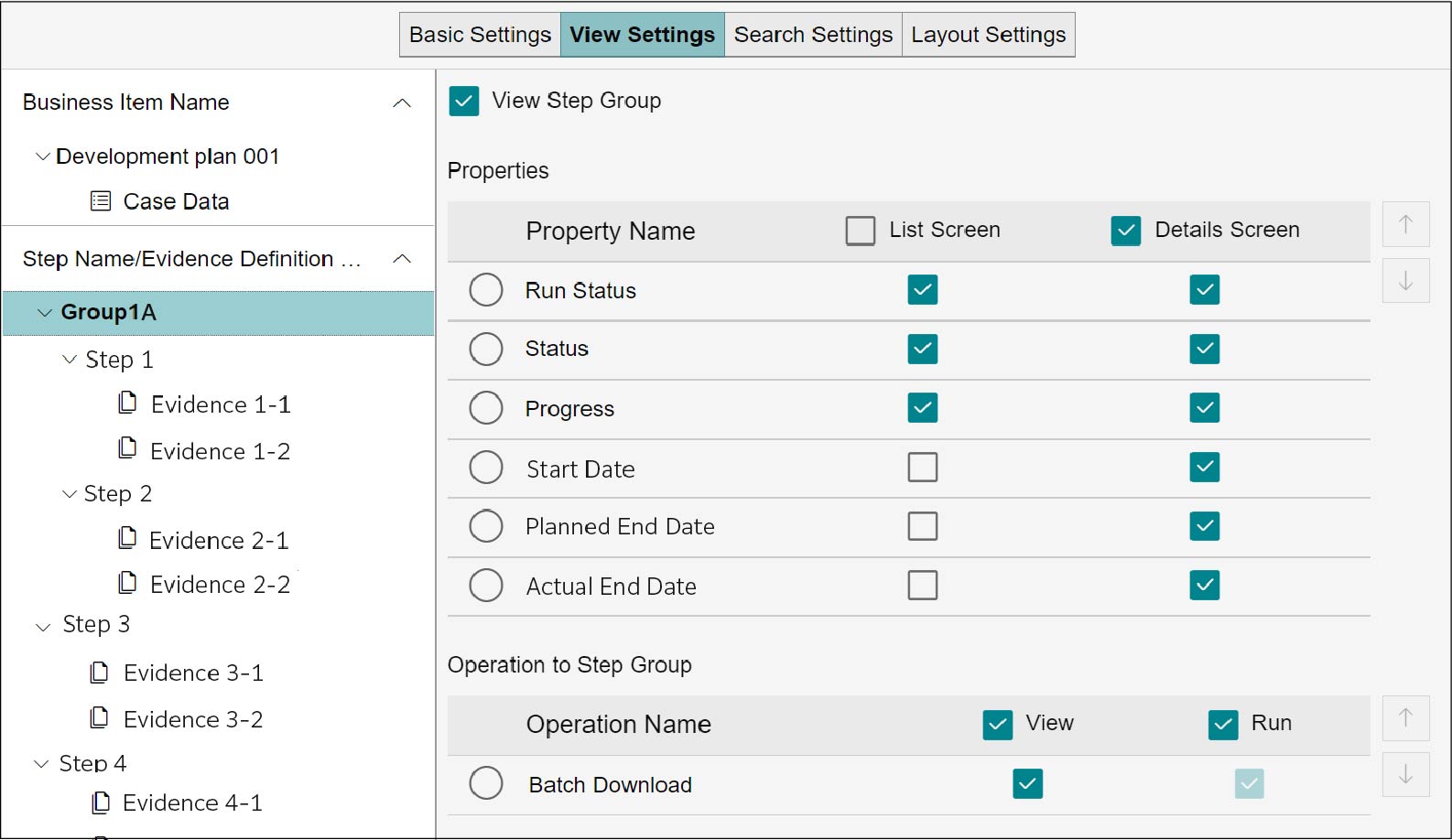Collapse the Step 2 tree node

pyautogui.click(x=70, y=494)
